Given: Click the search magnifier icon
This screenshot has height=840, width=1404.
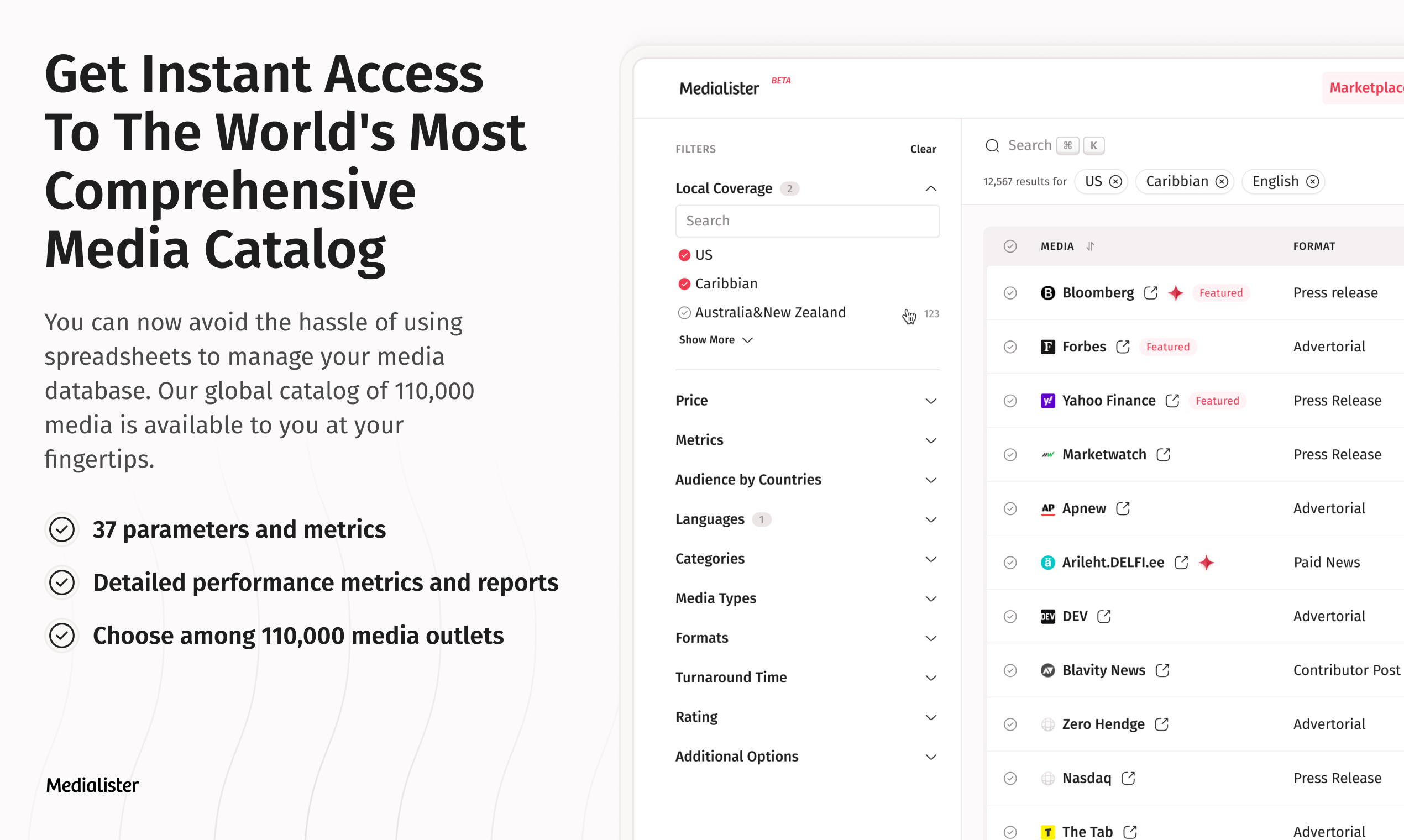Looking at the screenshot, I should pos(992,145).
